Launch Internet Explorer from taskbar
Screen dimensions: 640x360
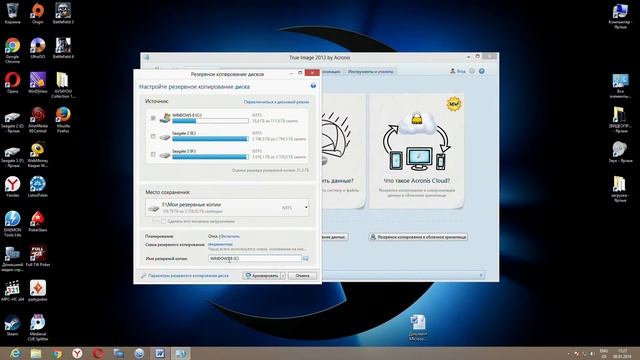pyautogui.click(x=15, y=353)
